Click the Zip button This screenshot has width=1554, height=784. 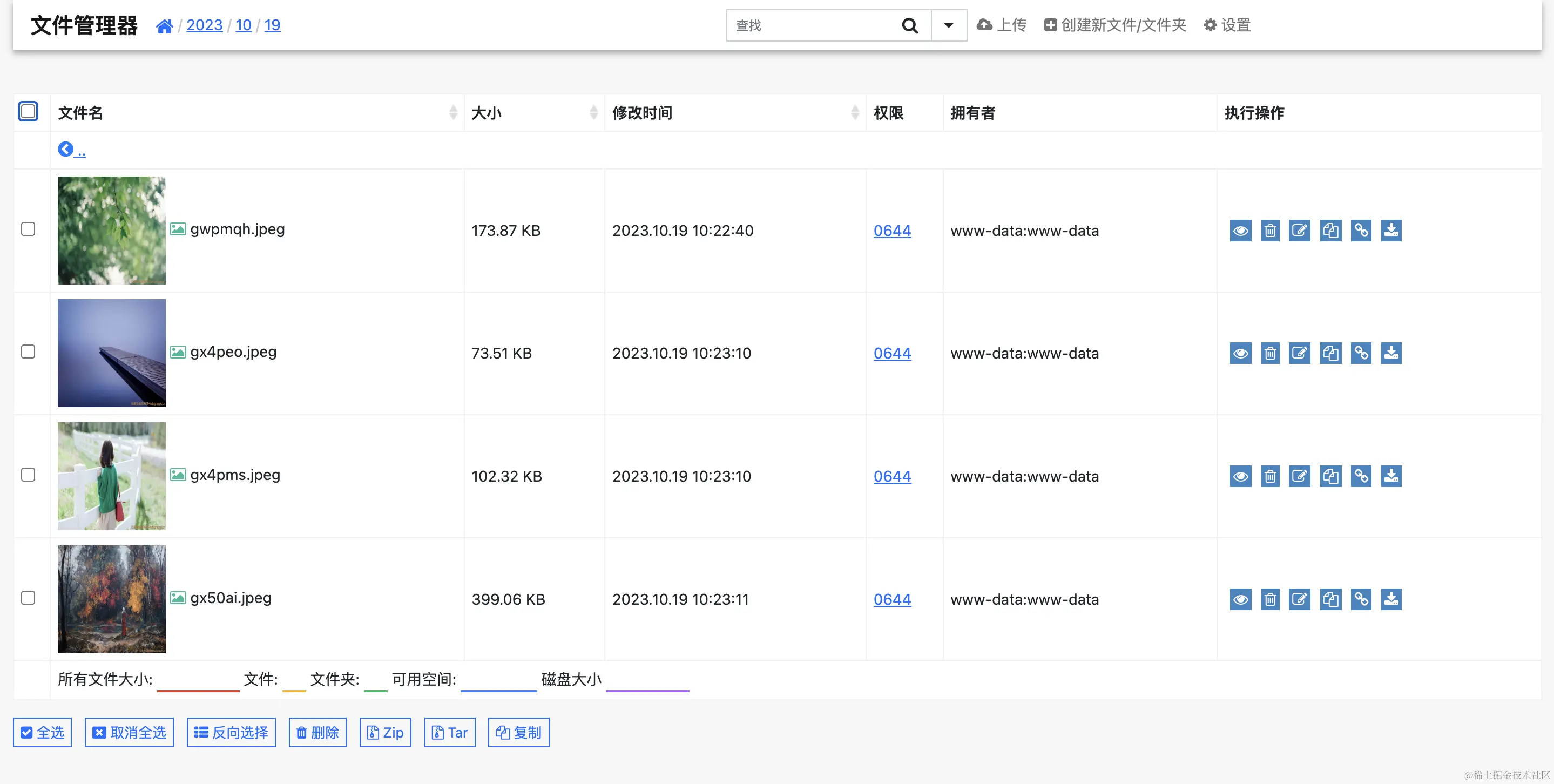tap(385, 732)
